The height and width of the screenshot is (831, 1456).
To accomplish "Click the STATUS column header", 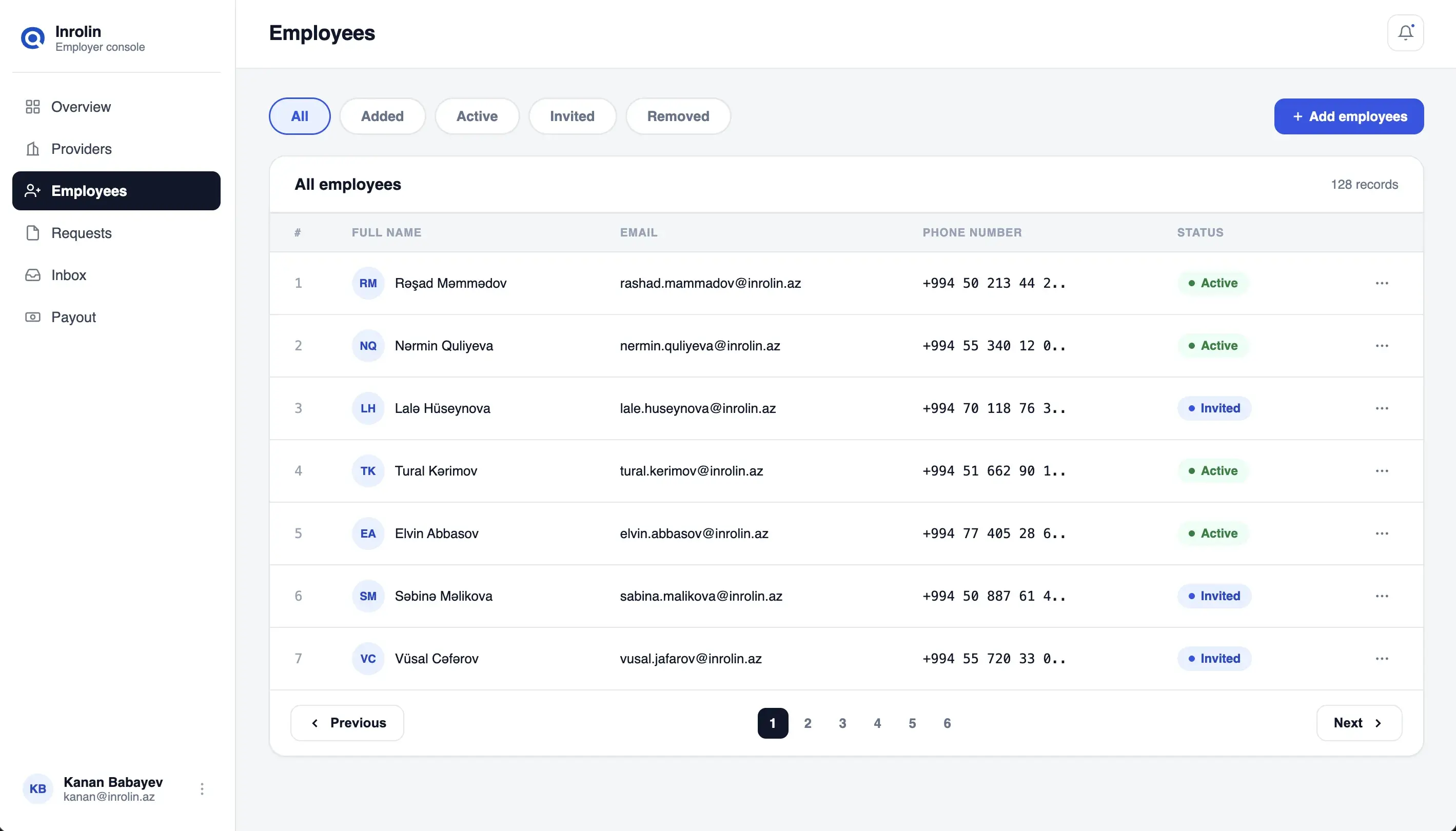I will pos(1201,232).
